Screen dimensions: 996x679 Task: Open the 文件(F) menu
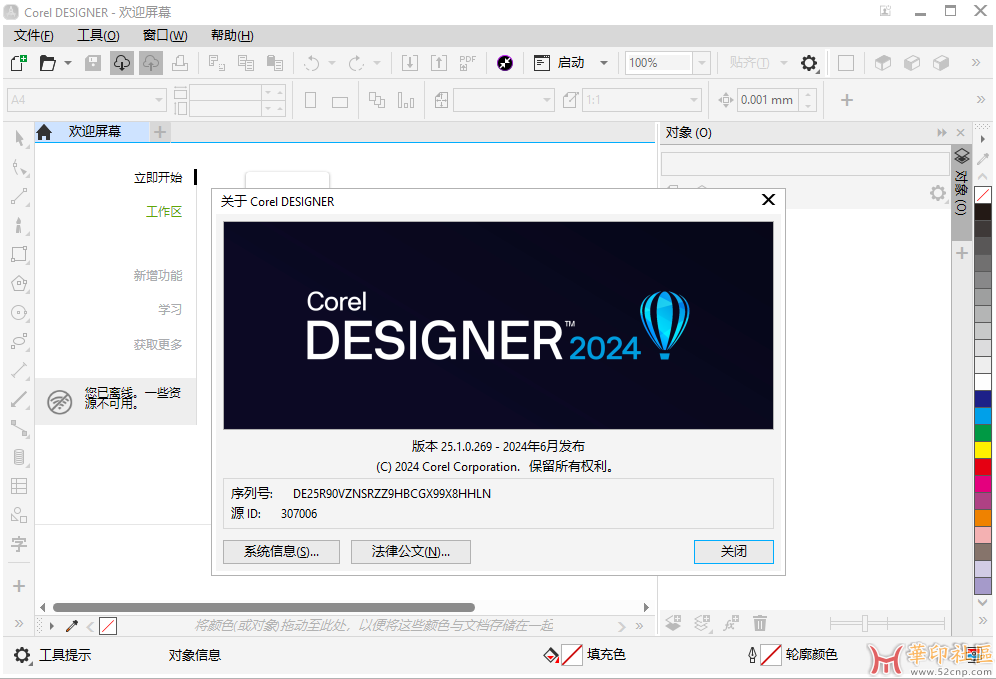(x=34, y=36)
